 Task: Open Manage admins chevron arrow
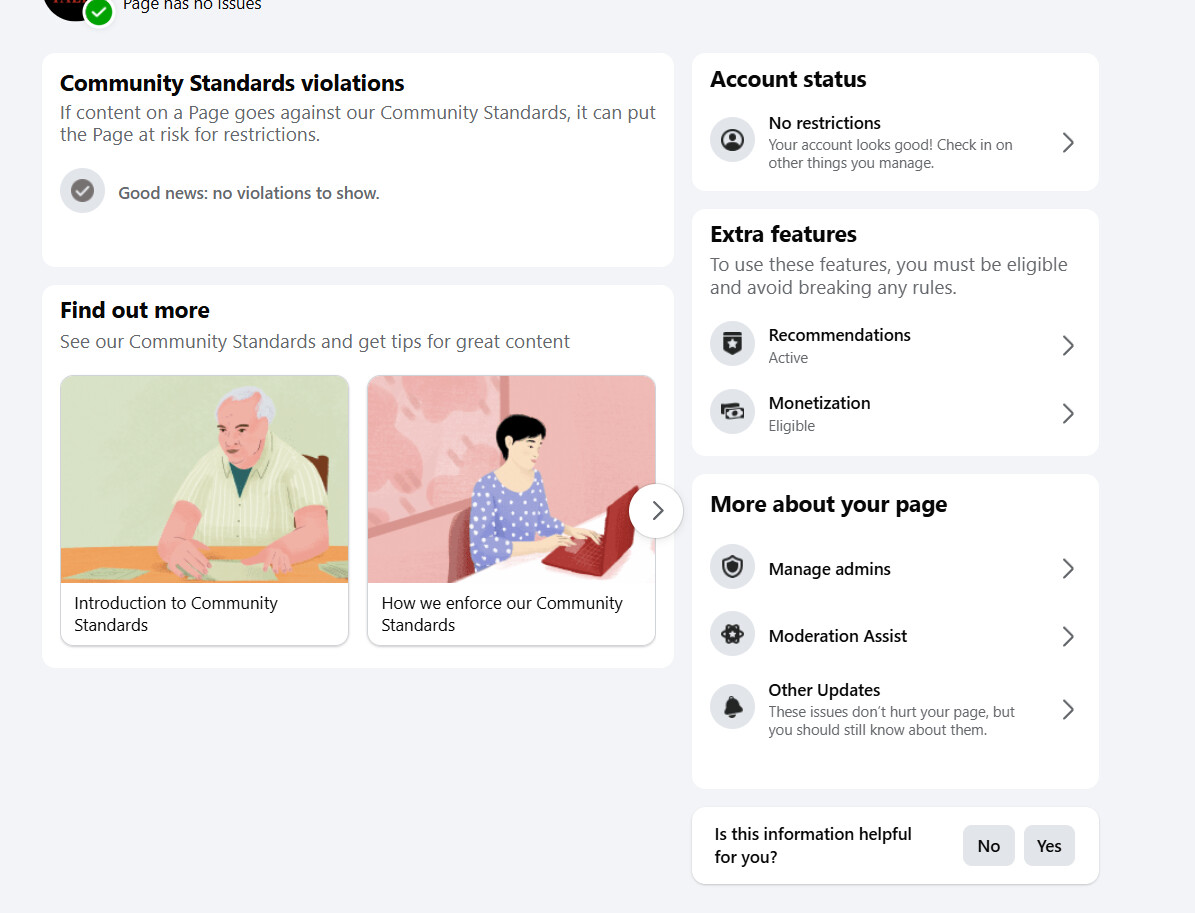tap(1067, 569)
